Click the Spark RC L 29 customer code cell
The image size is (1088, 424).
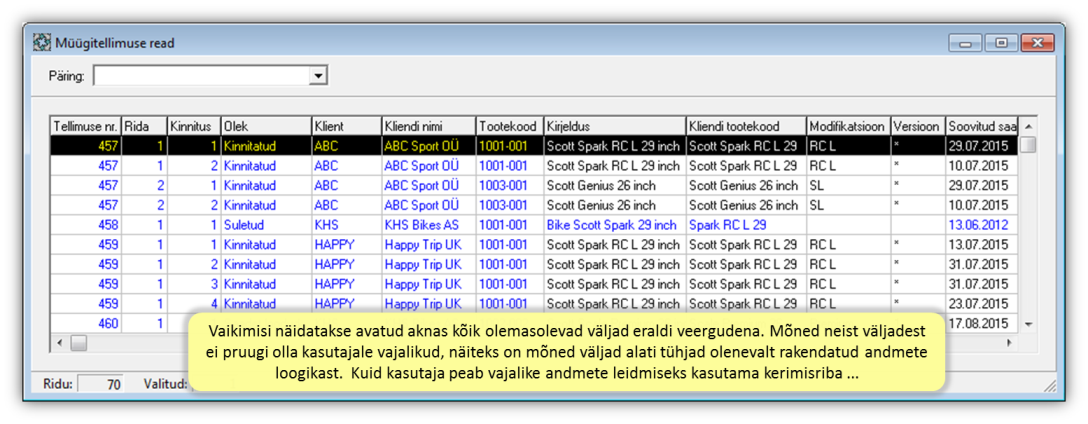(x=746, y=225)
